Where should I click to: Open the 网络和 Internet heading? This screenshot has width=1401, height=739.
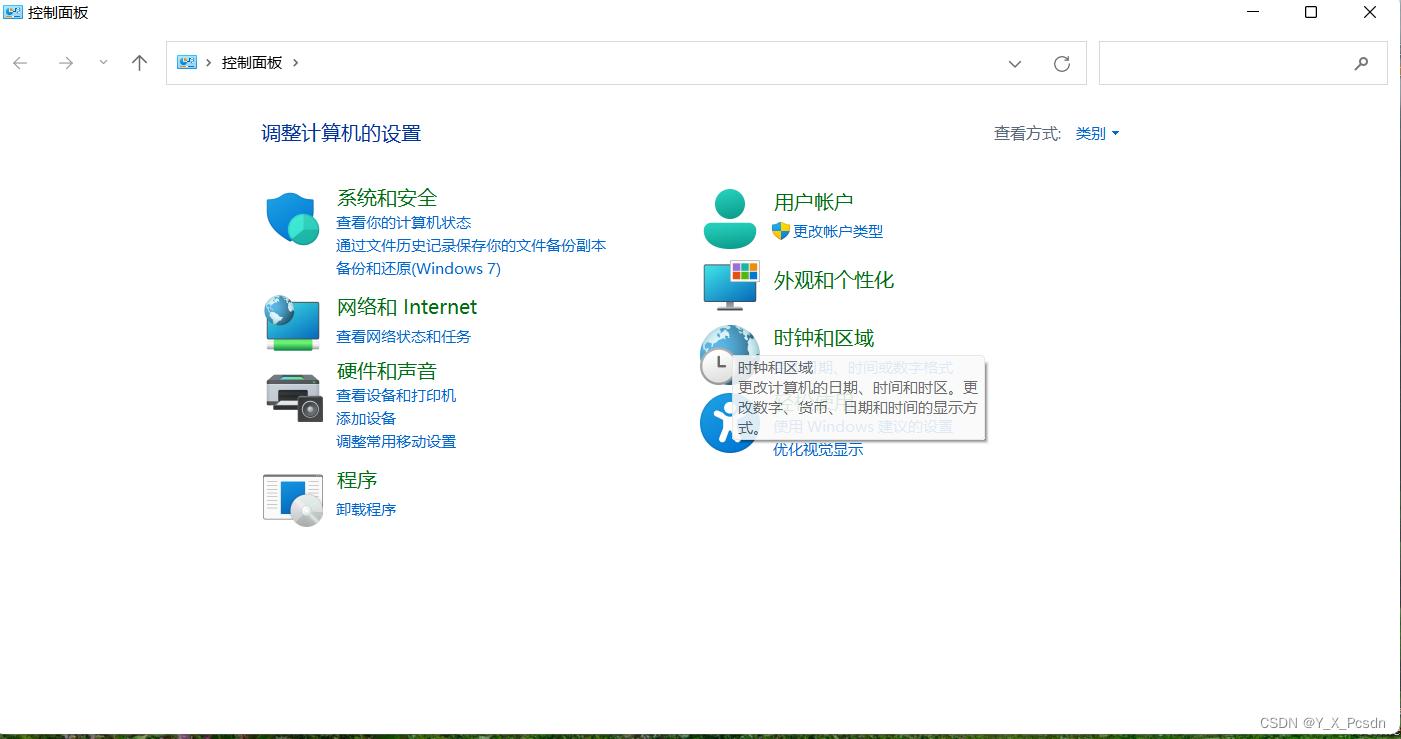407,307
